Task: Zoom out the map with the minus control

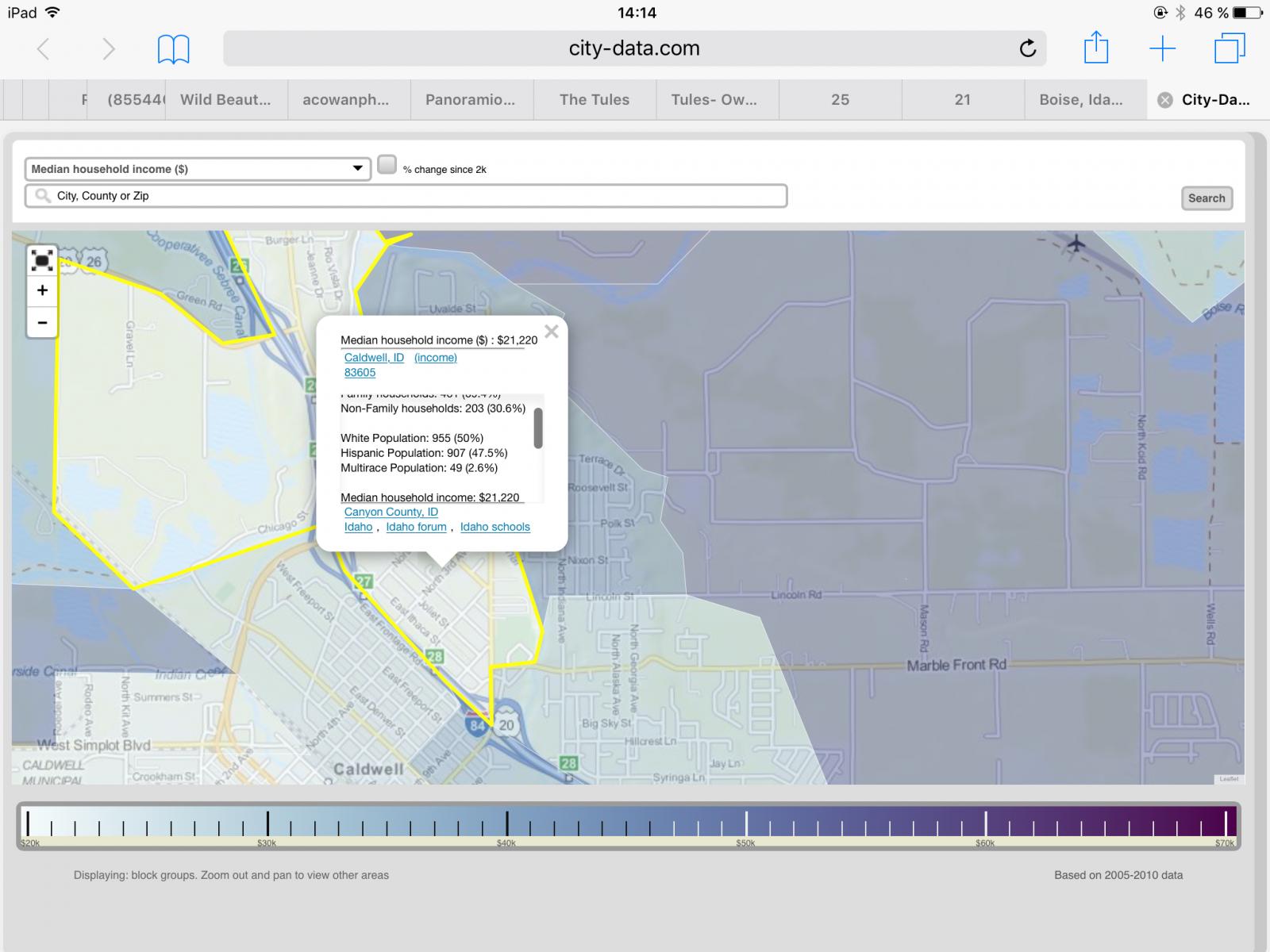Action: (x=42, y=322)
